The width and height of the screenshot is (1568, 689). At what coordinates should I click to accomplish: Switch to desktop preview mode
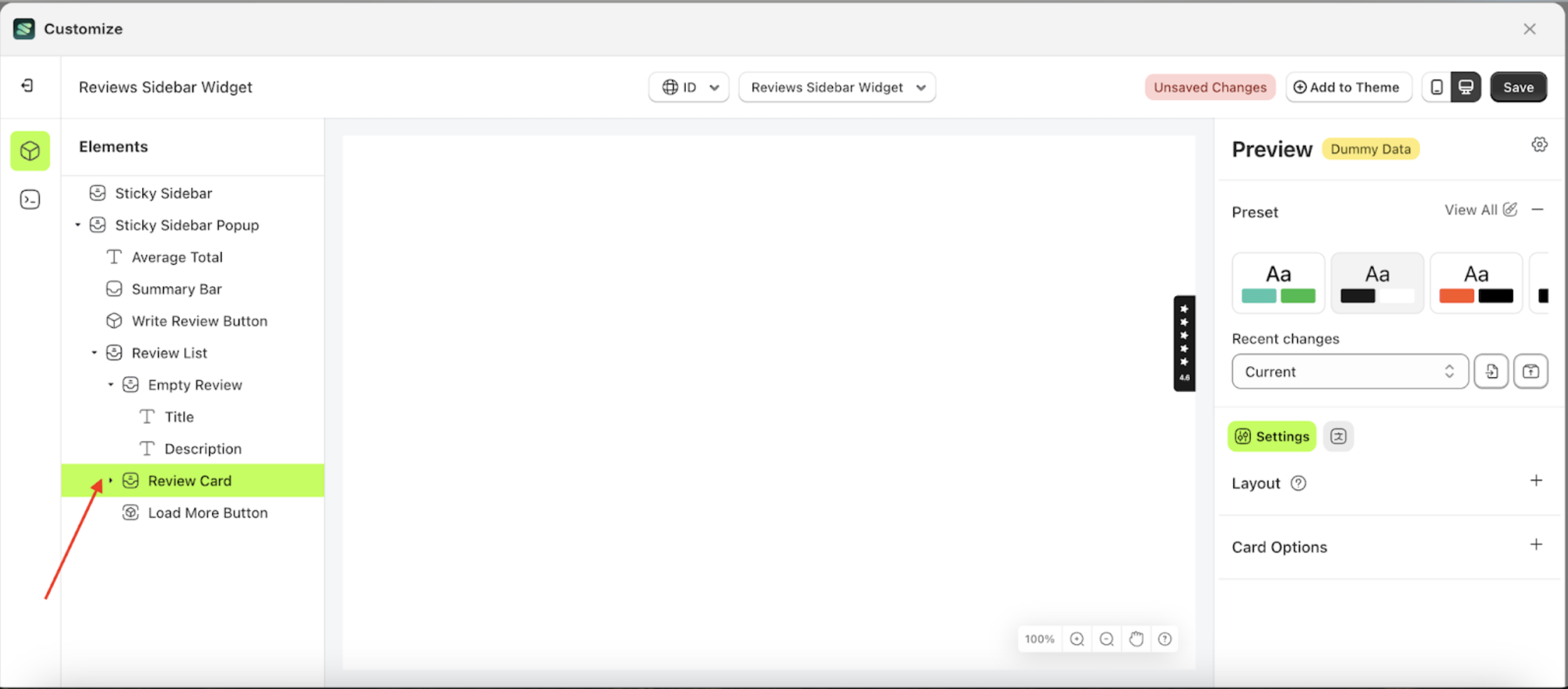pos(1466,87)
